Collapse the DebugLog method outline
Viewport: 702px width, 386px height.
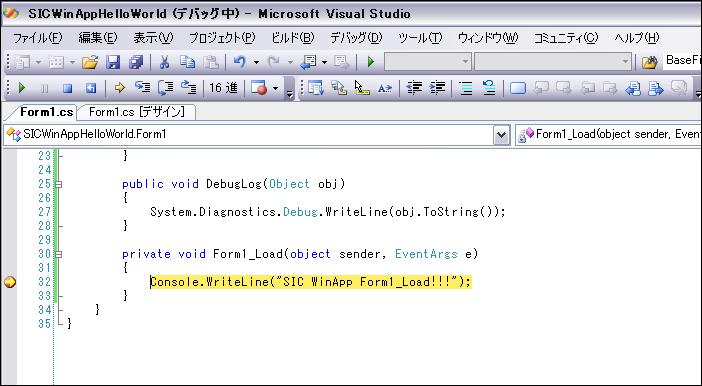click(x=58, y=184)
